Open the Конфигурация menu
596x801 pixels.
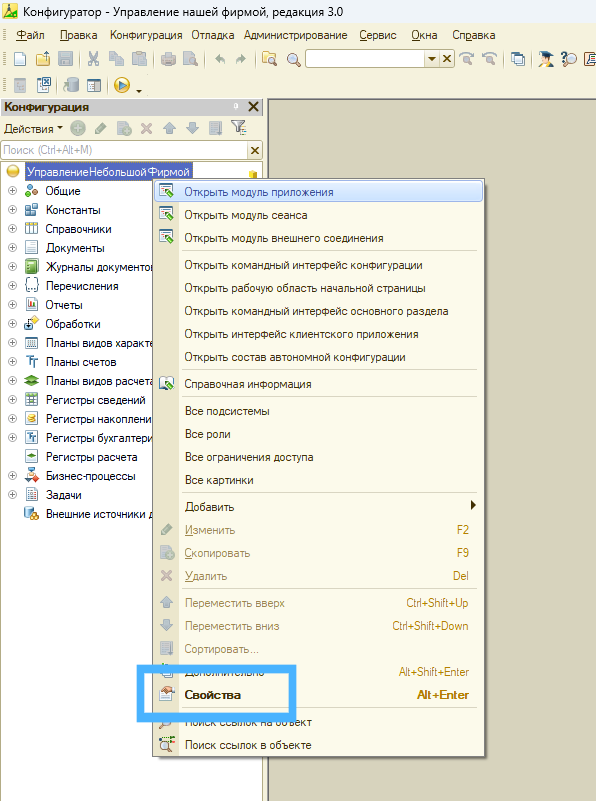(146, 35)
